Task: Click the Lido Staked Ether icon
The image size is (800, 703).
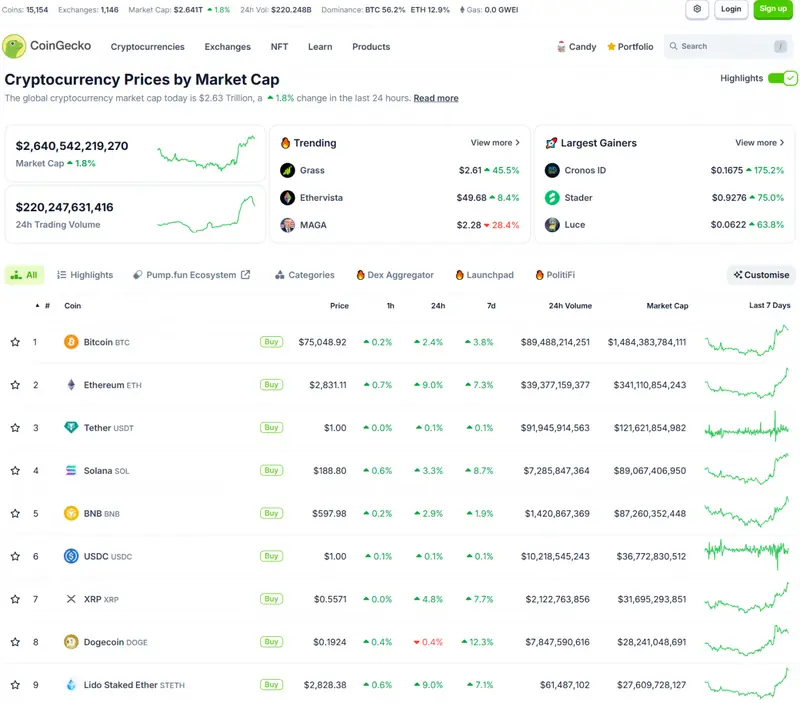Action: [x=71, y=685]
